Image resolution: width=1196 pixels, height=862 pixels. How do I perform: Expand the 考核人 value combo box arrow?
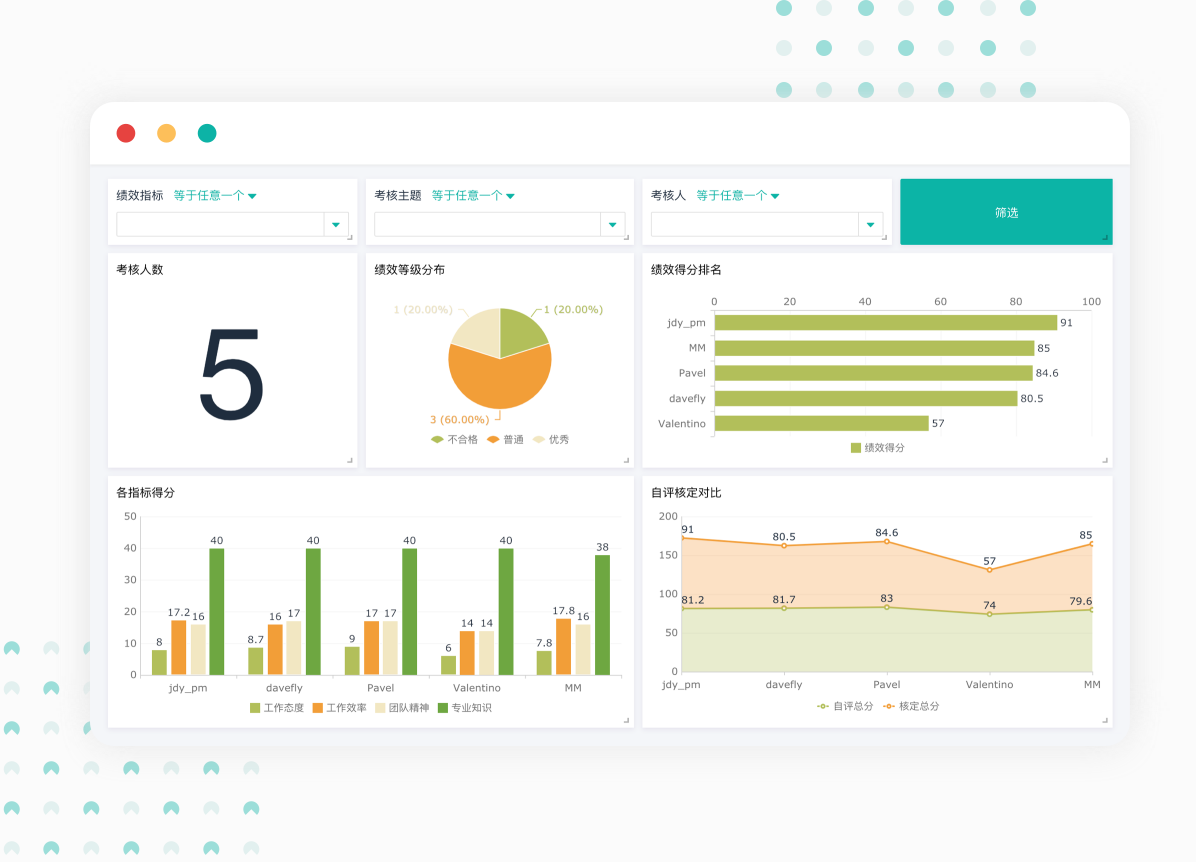(870, 225)
